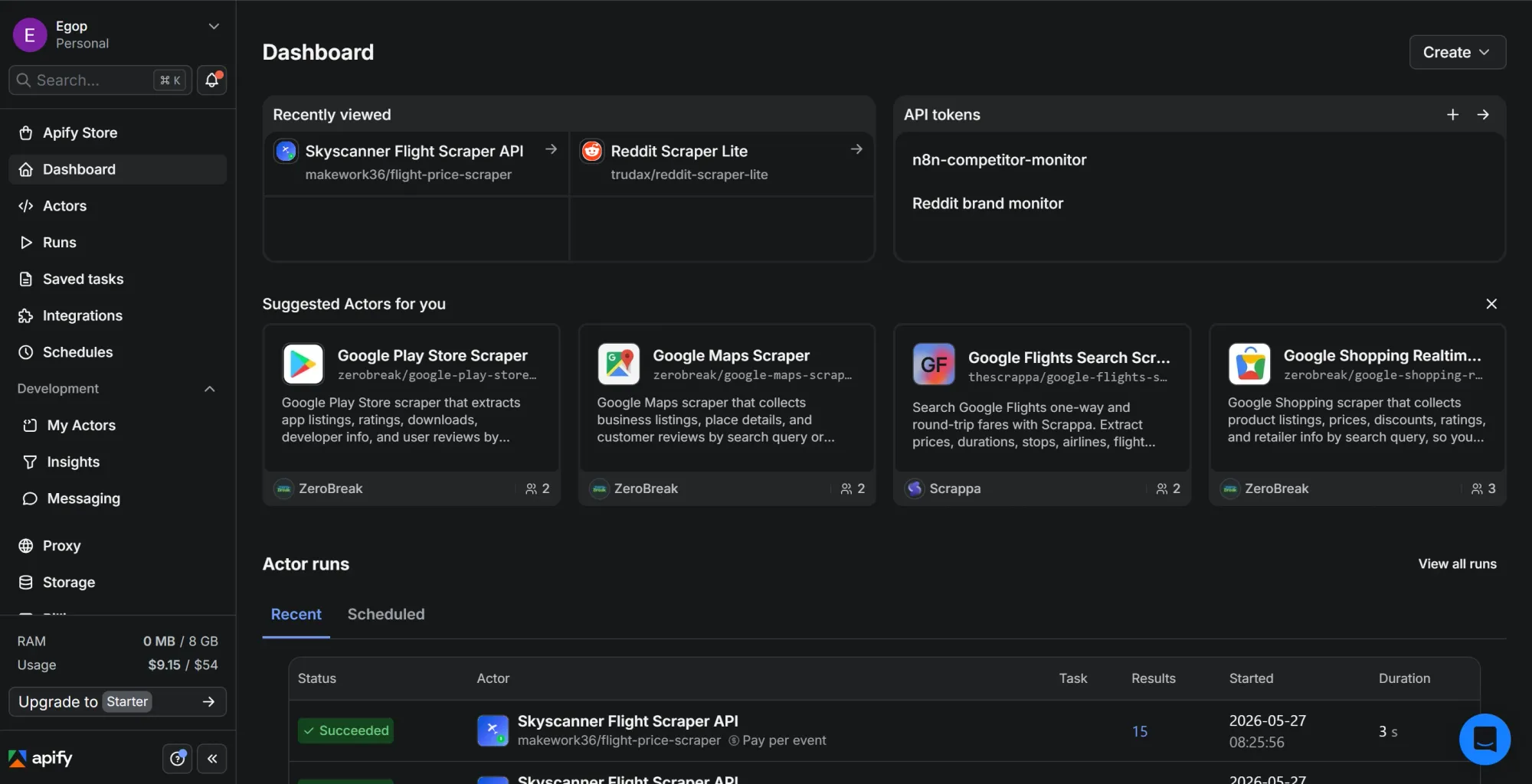Open Google Flights Search Scraper card

(1042, 415)
